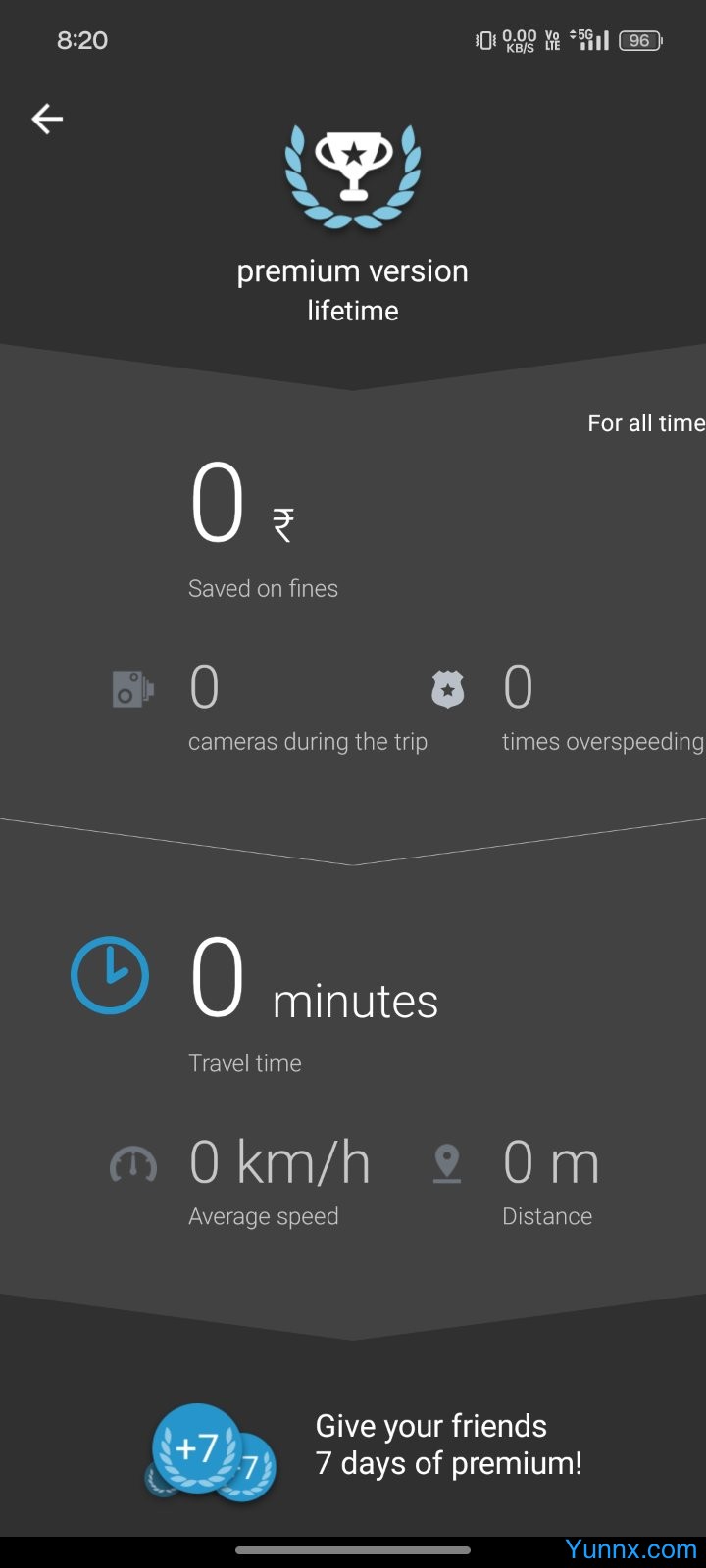Tap the 'premium version' title
706x1568 pixels.
tap(353, 271)
